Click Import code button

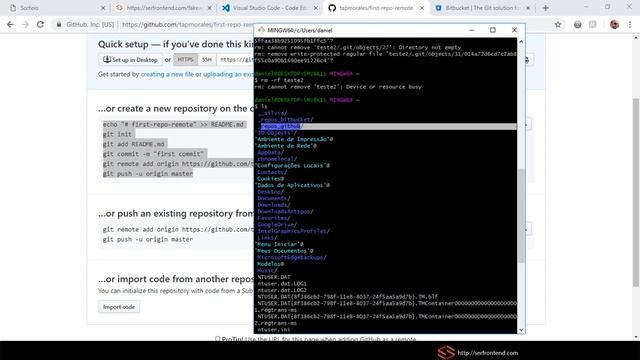(119, 307)
